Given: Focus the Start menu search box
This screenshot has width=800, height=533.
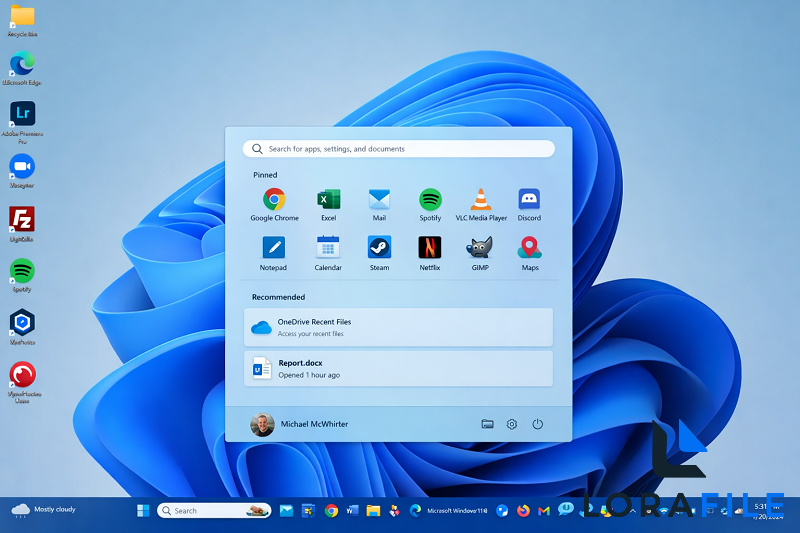Looking at the screenshot, I should (398, 149).
